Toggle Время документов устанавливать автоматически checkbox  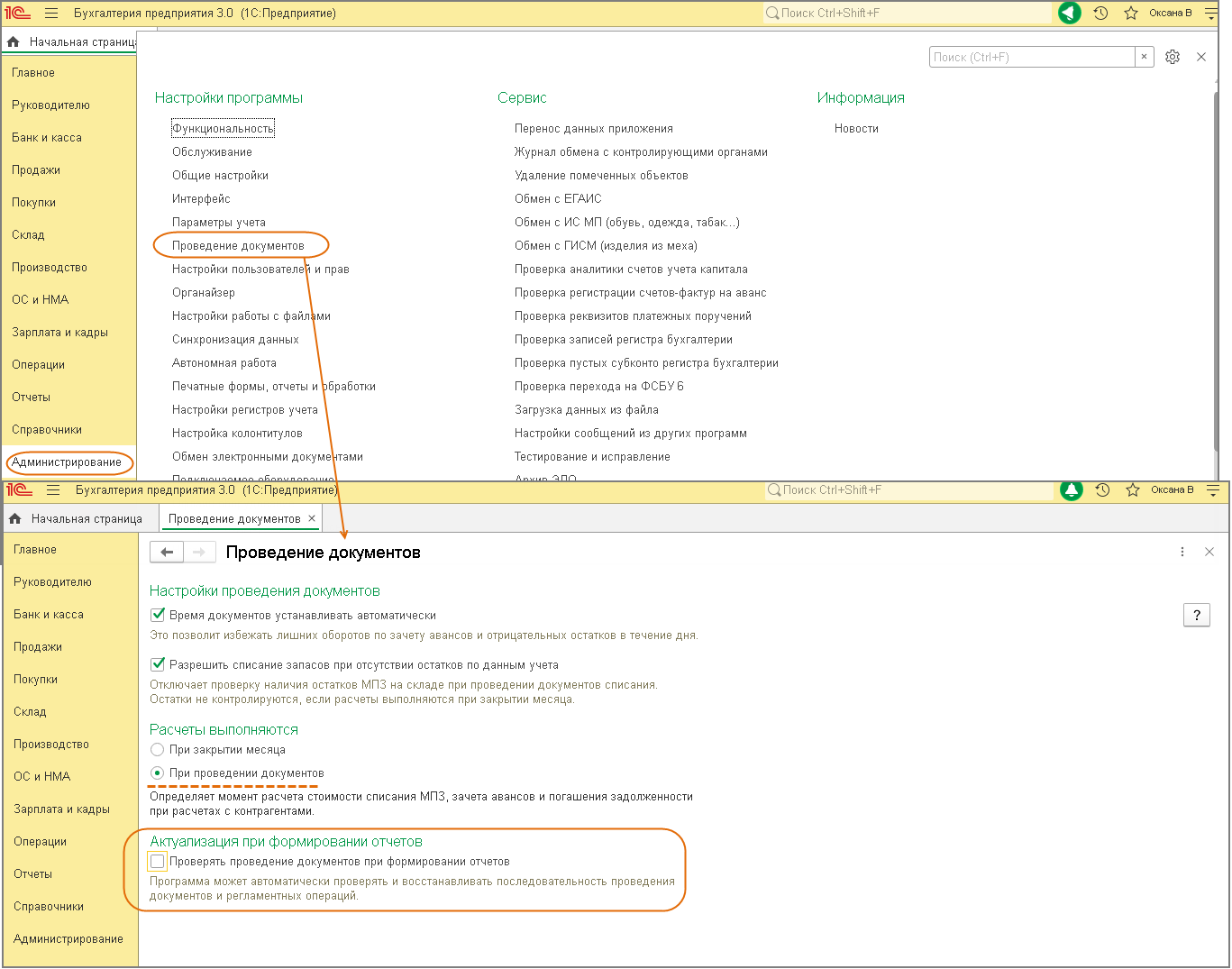tap(158, 616)
